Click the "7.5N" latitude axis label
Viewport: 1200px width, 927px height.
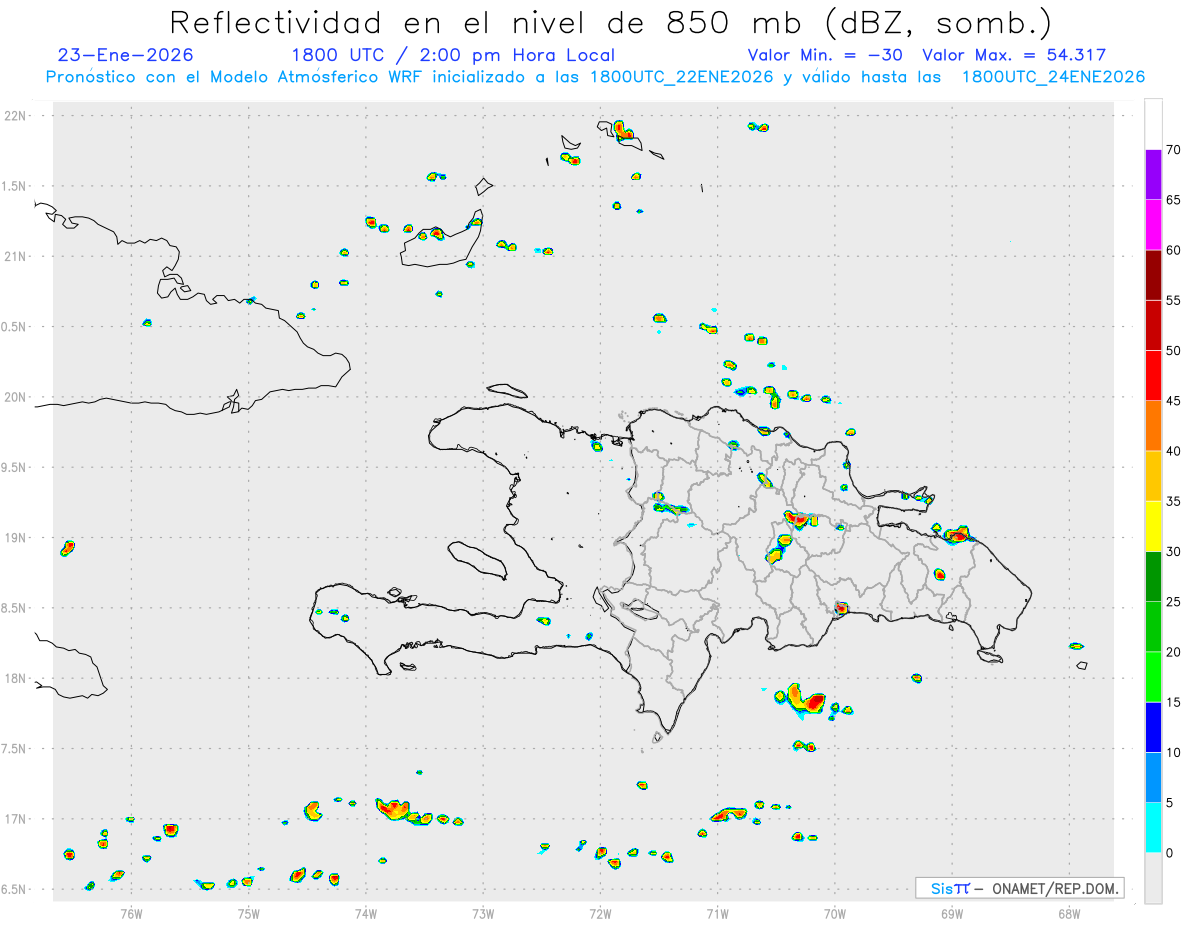(15, 749)
